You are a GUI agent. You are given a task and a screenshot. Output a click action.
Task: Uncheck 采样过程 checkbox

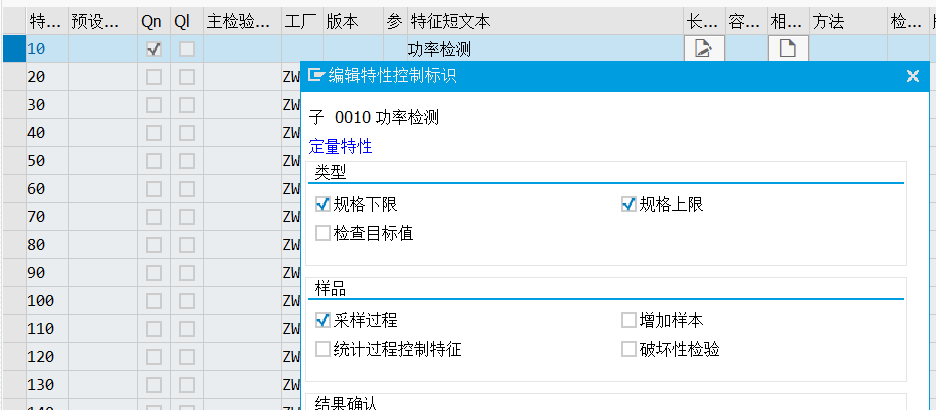[x=323, y=320]
